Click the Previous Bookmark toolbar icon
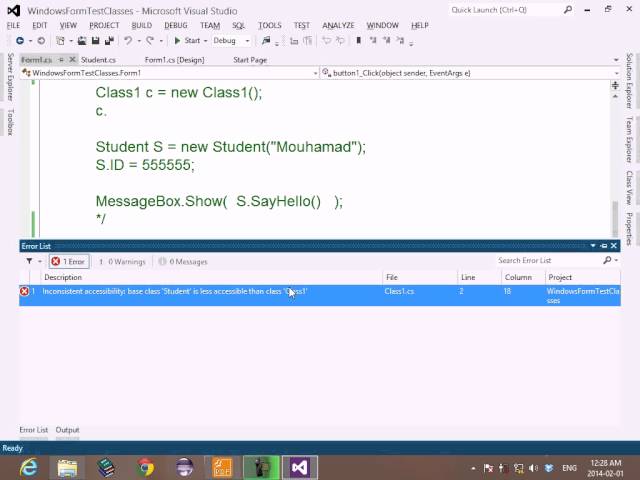The height and width of the screenshot is (480, 640). point(373,40)
